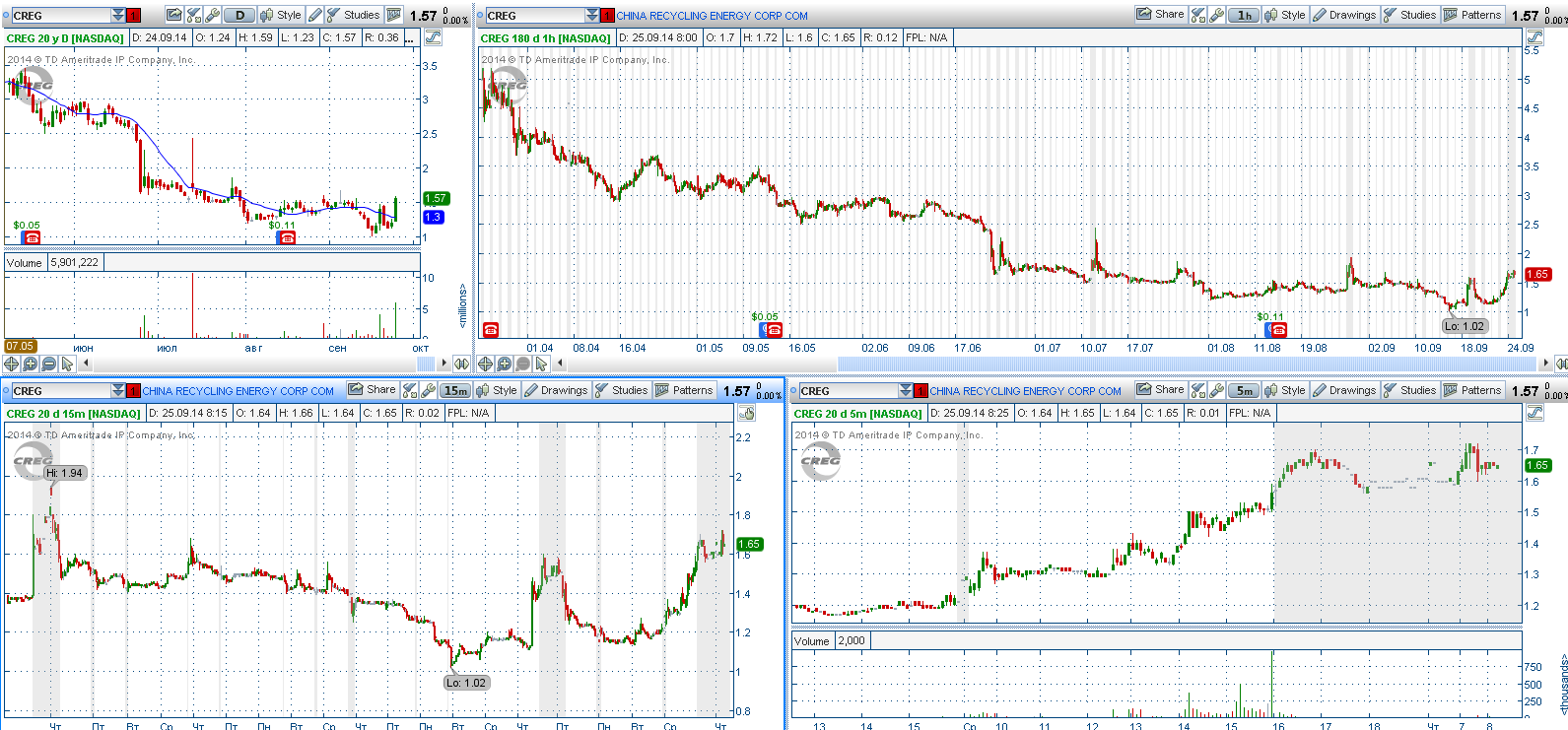Select the pan crosshair tool under the 1h chart

tap(485, 364)
